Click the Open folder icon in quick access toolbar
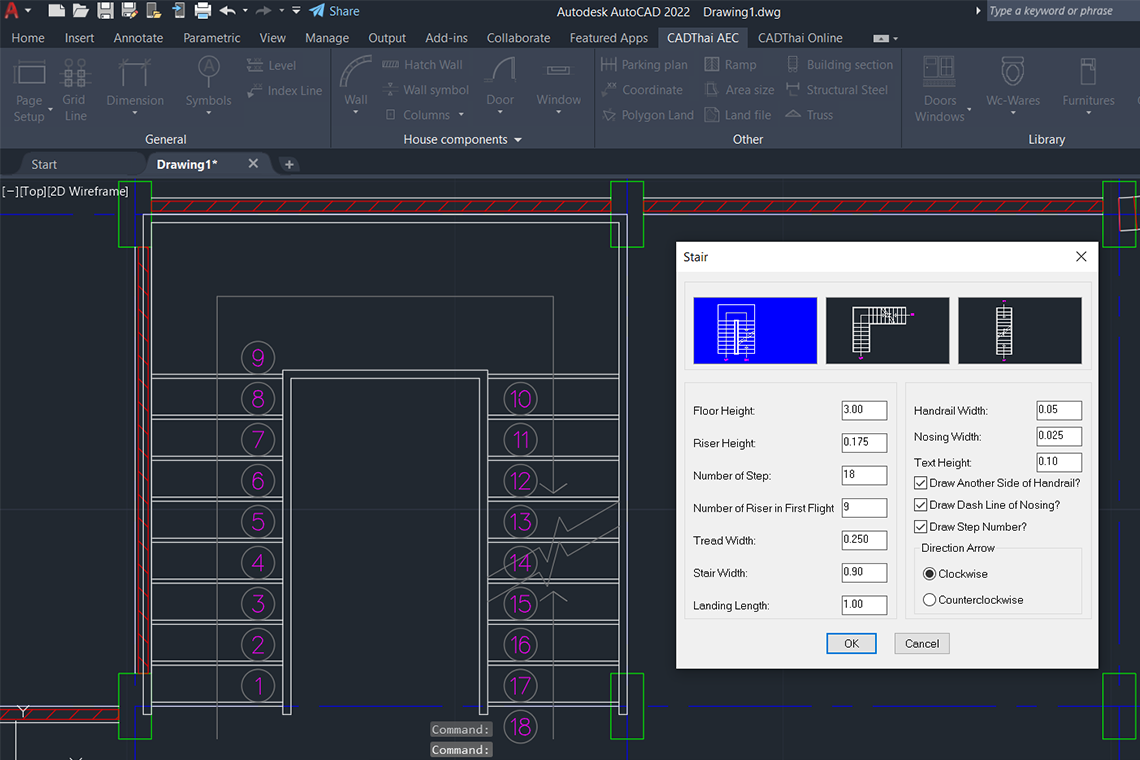This screenshot has height=760, width=1140. (81, 10)
